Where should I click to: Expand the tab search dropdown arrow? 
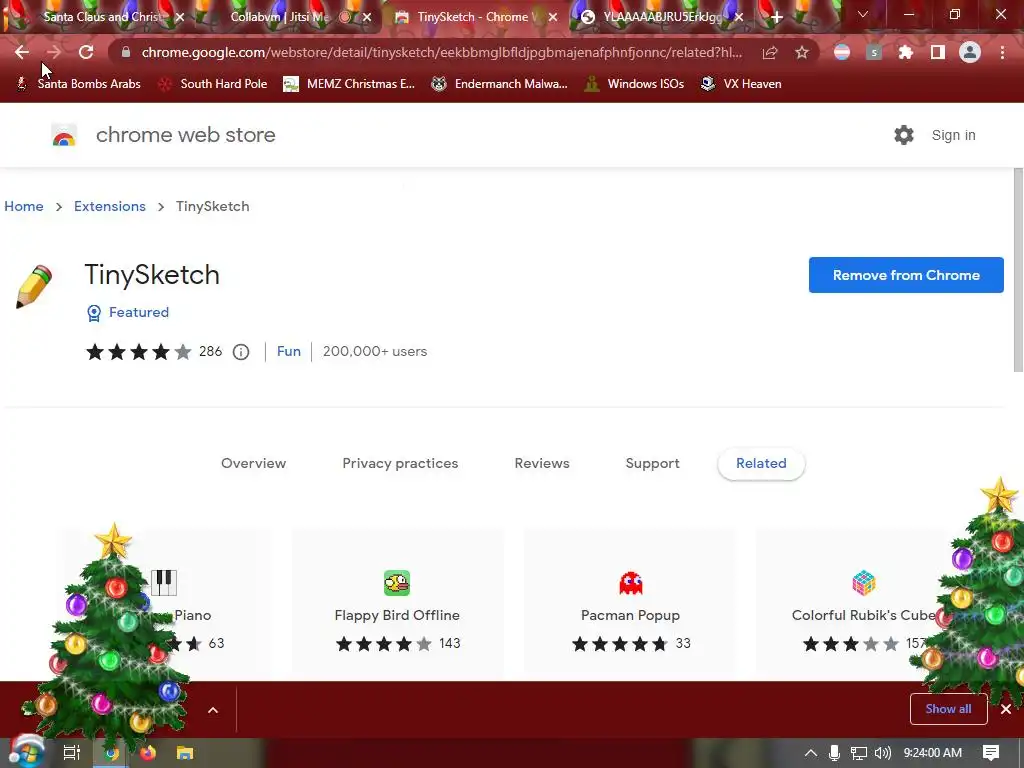pos(863,14)
